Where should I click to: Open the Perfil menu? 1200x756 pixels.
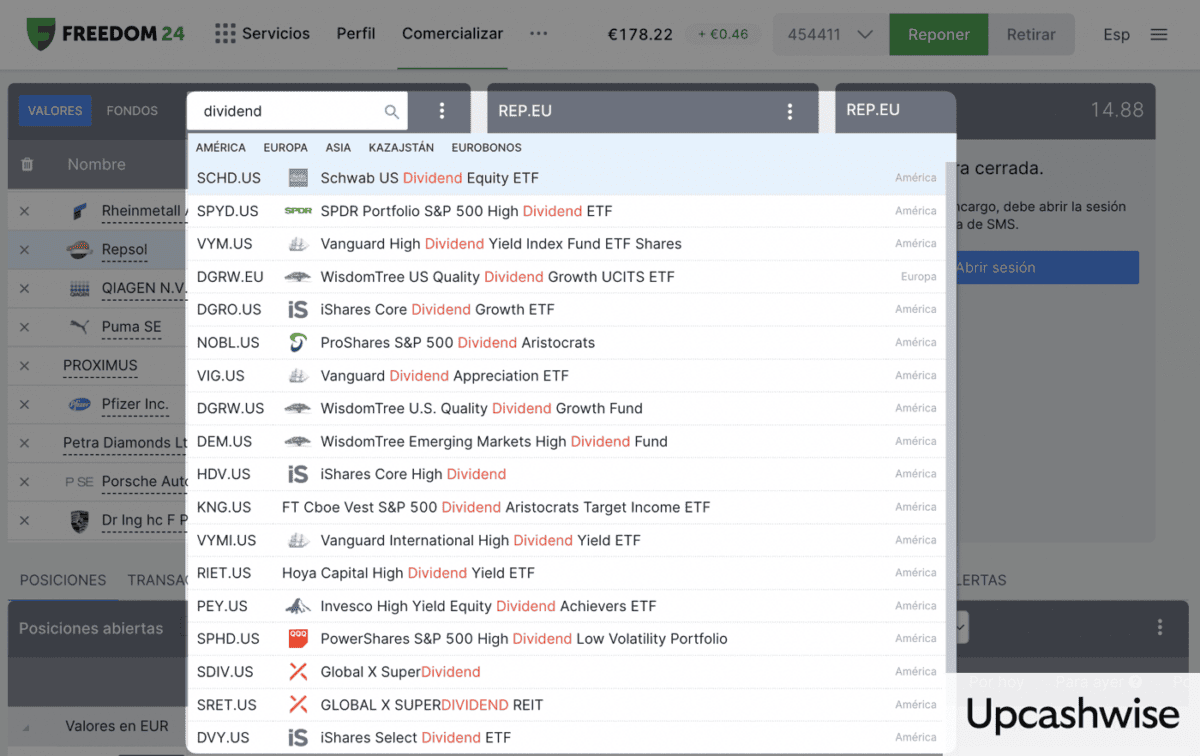(x=356, y=33)
